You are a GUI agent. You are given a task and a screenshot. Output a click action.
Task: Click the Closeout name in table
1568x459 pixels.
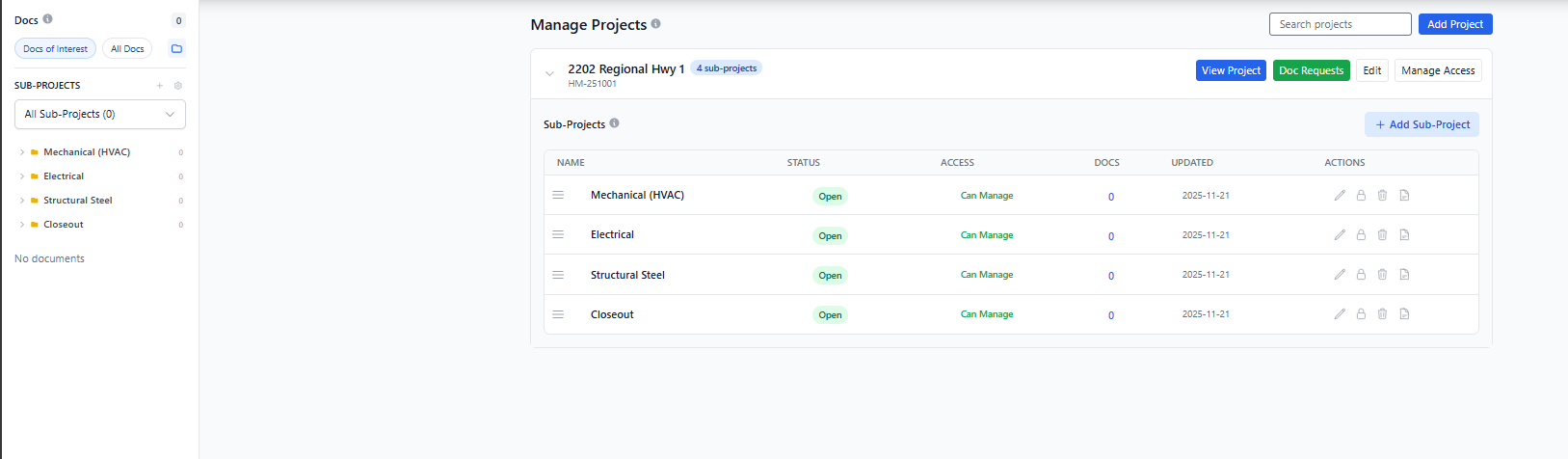[x=612, y=314]
